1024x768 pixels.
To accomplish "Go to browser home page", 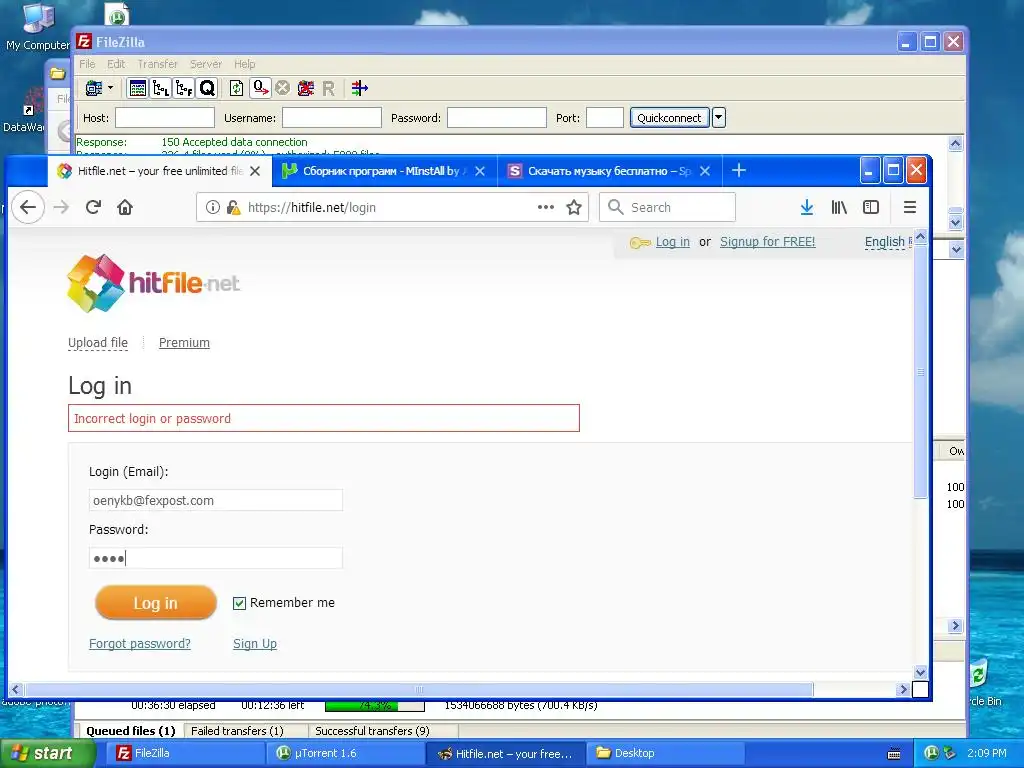I will (x=125, y=207).
